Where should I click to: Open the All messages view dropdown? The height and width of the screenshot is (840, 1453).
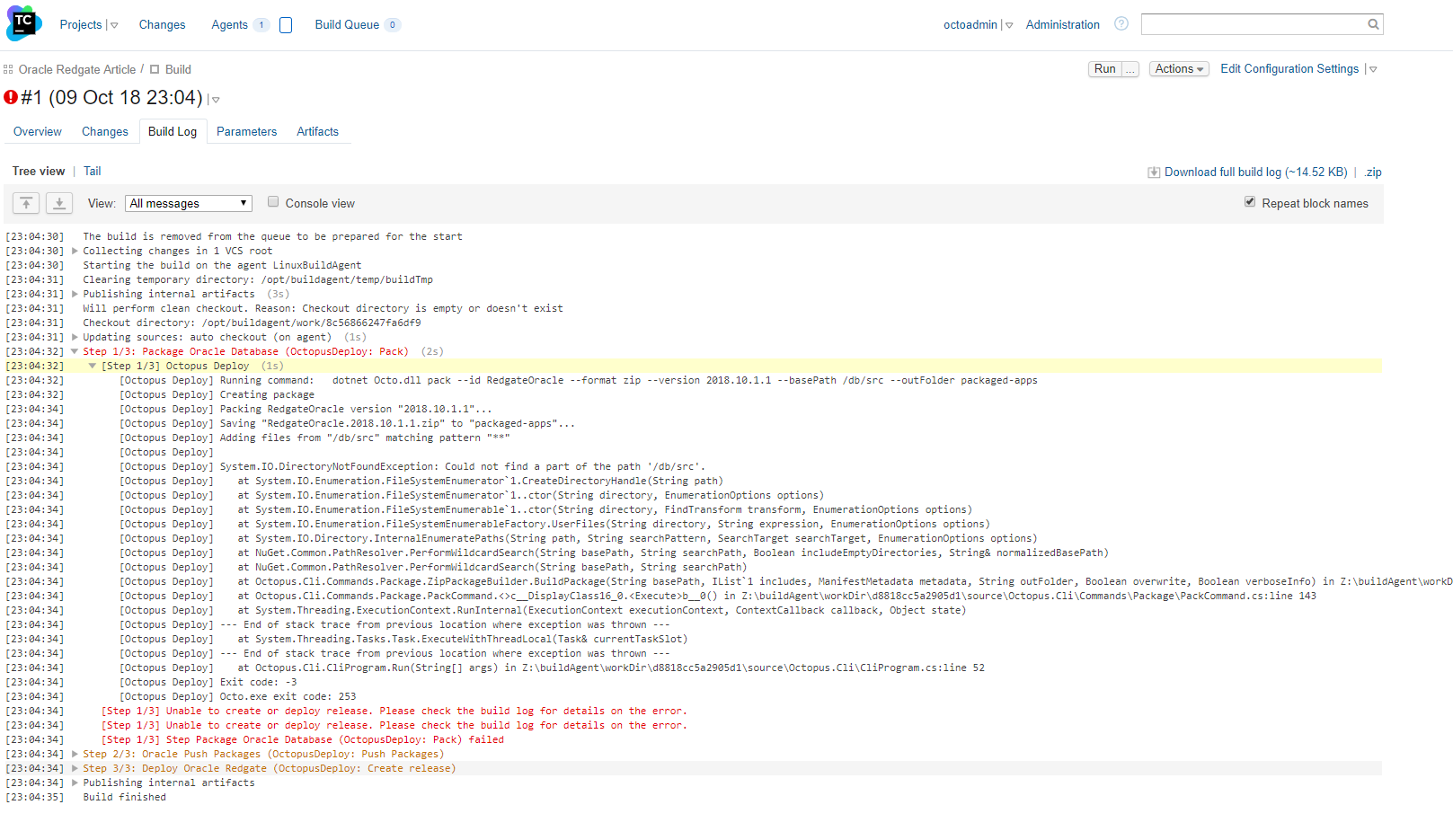click(x=189, y=204)
